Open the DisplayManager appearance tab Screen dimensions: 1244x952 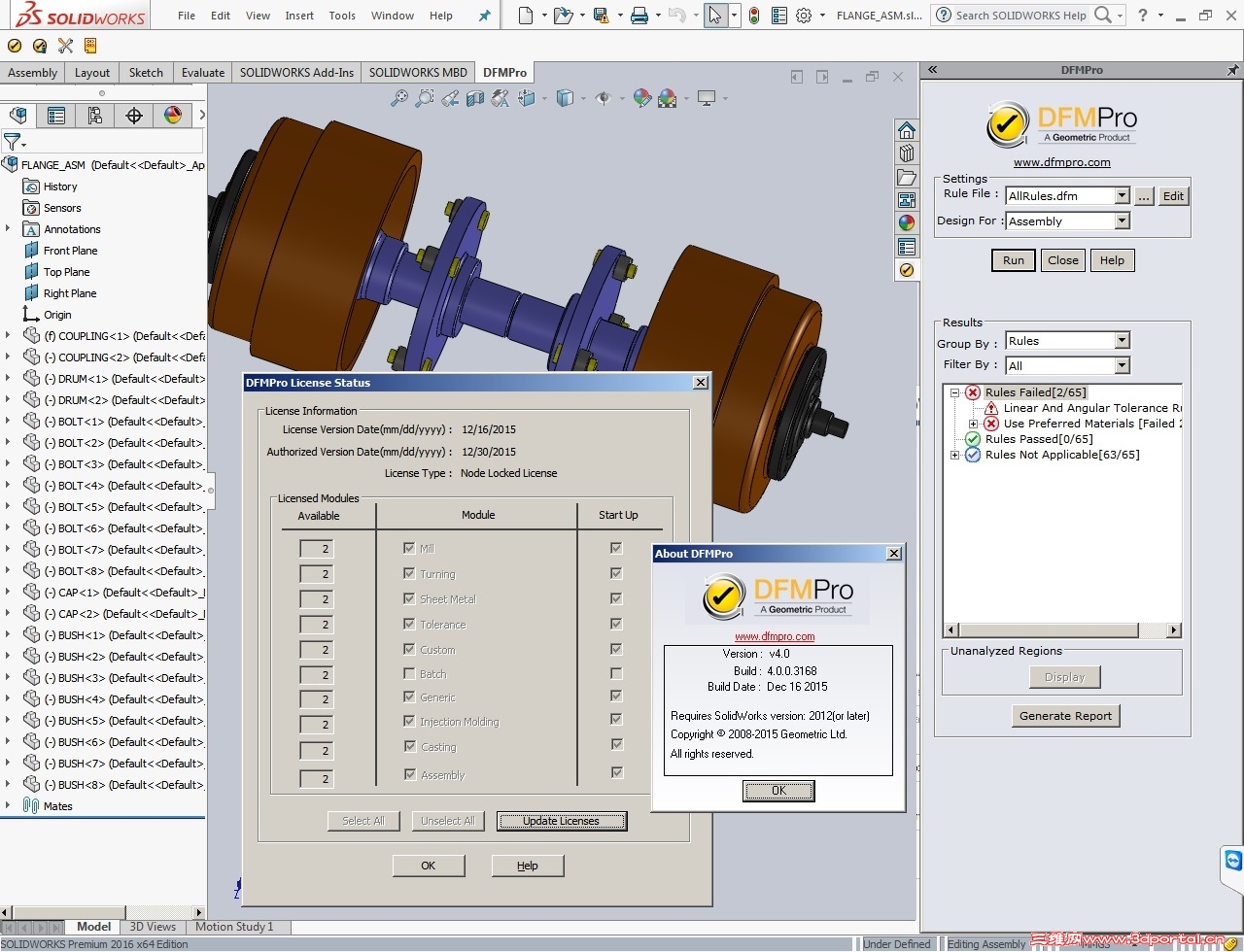pyautogui.click(x=172, y=115)
